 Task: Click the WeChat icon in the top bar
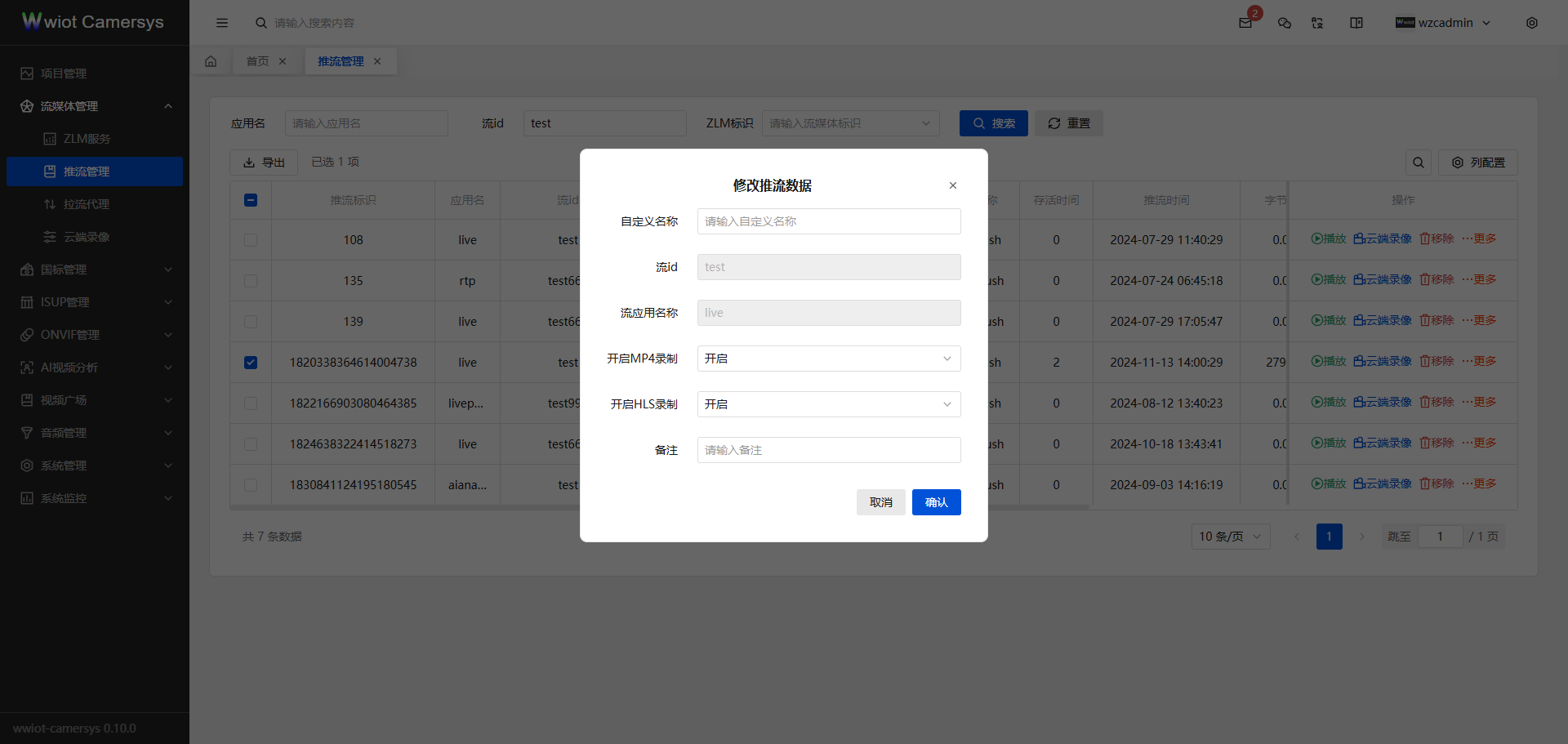(1284, 23)
